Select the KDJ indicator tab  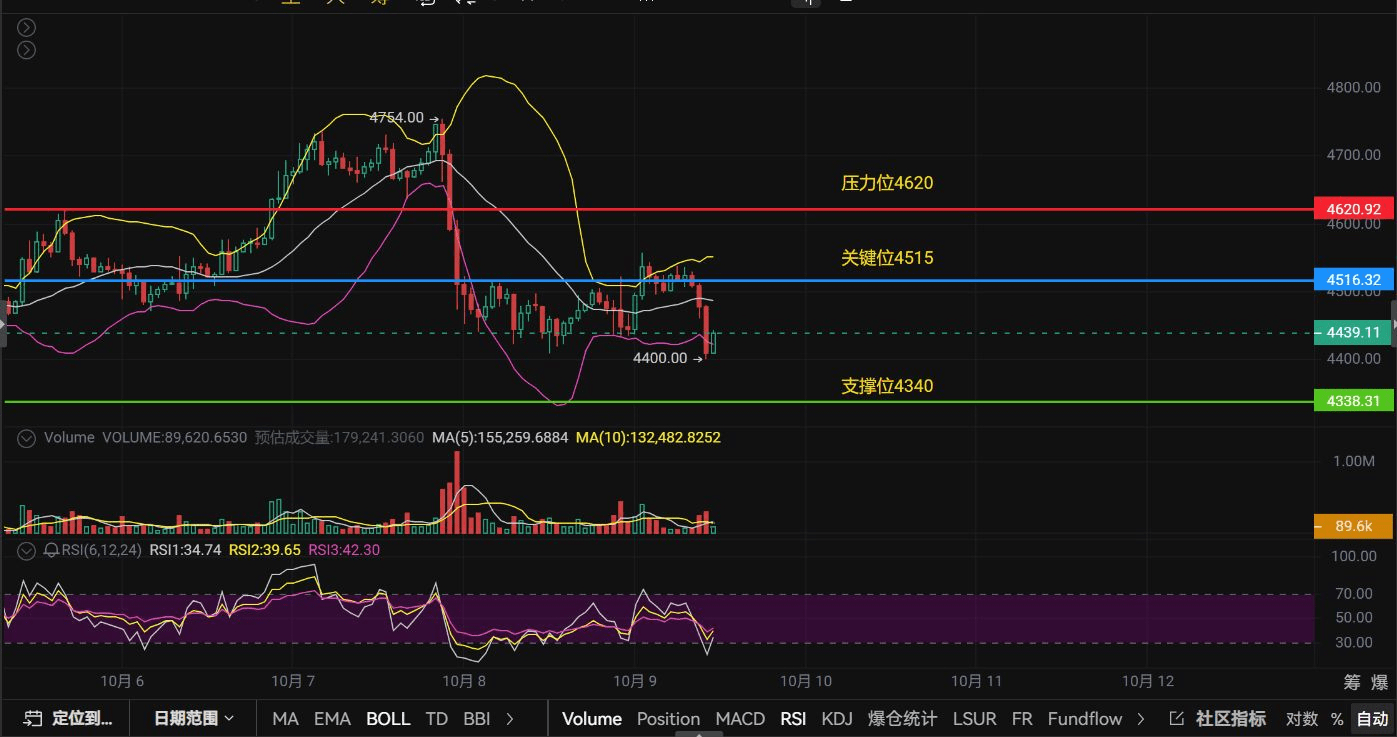pyautogui.click(x=836, y=718)
